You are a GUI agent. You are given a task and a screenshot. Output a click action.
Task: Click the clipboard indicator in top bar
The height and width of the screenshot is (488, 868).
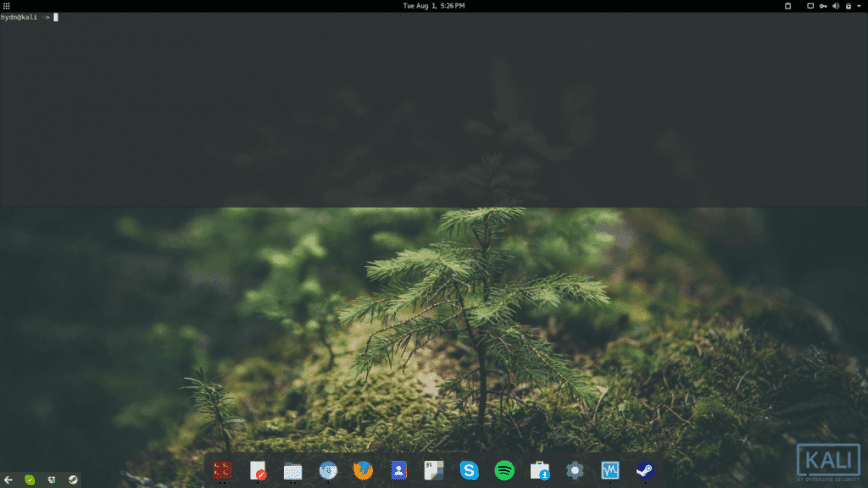click(x=788, y=6)
